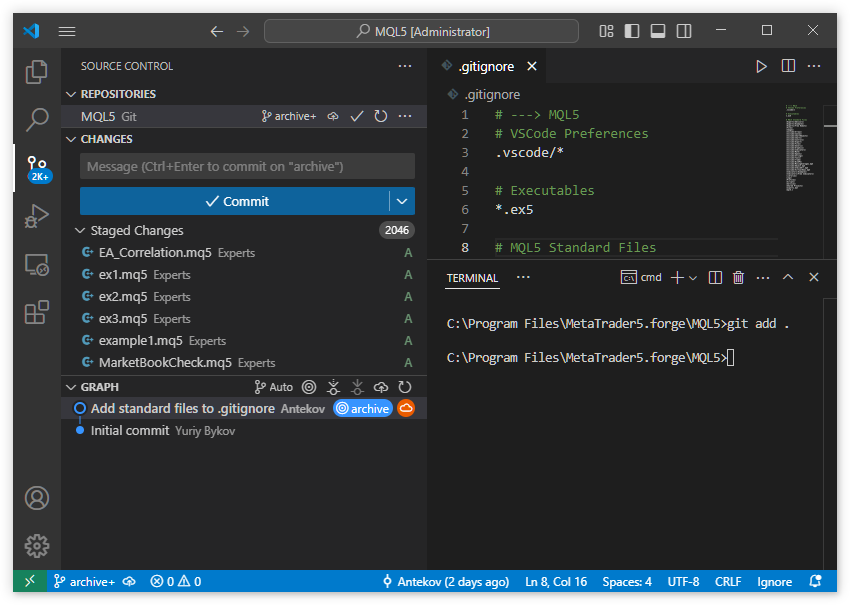
Task: Collapse the Changes section
Action: [70, 139]
